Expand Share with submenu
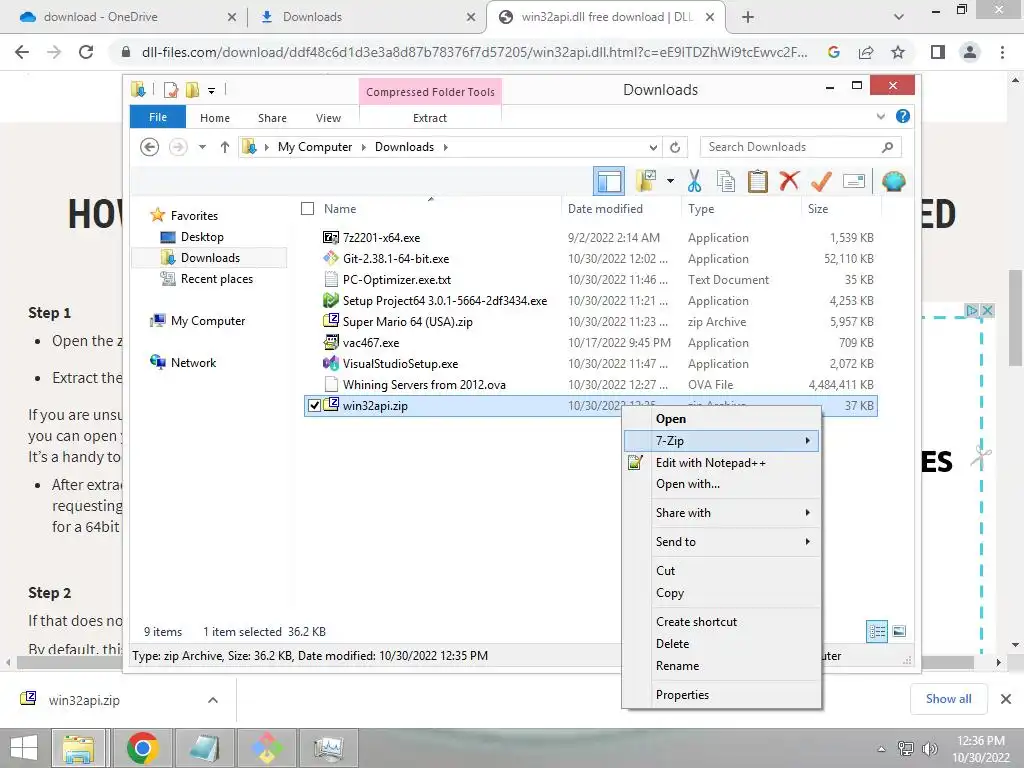1024x768 pixels. coord(722,513)
